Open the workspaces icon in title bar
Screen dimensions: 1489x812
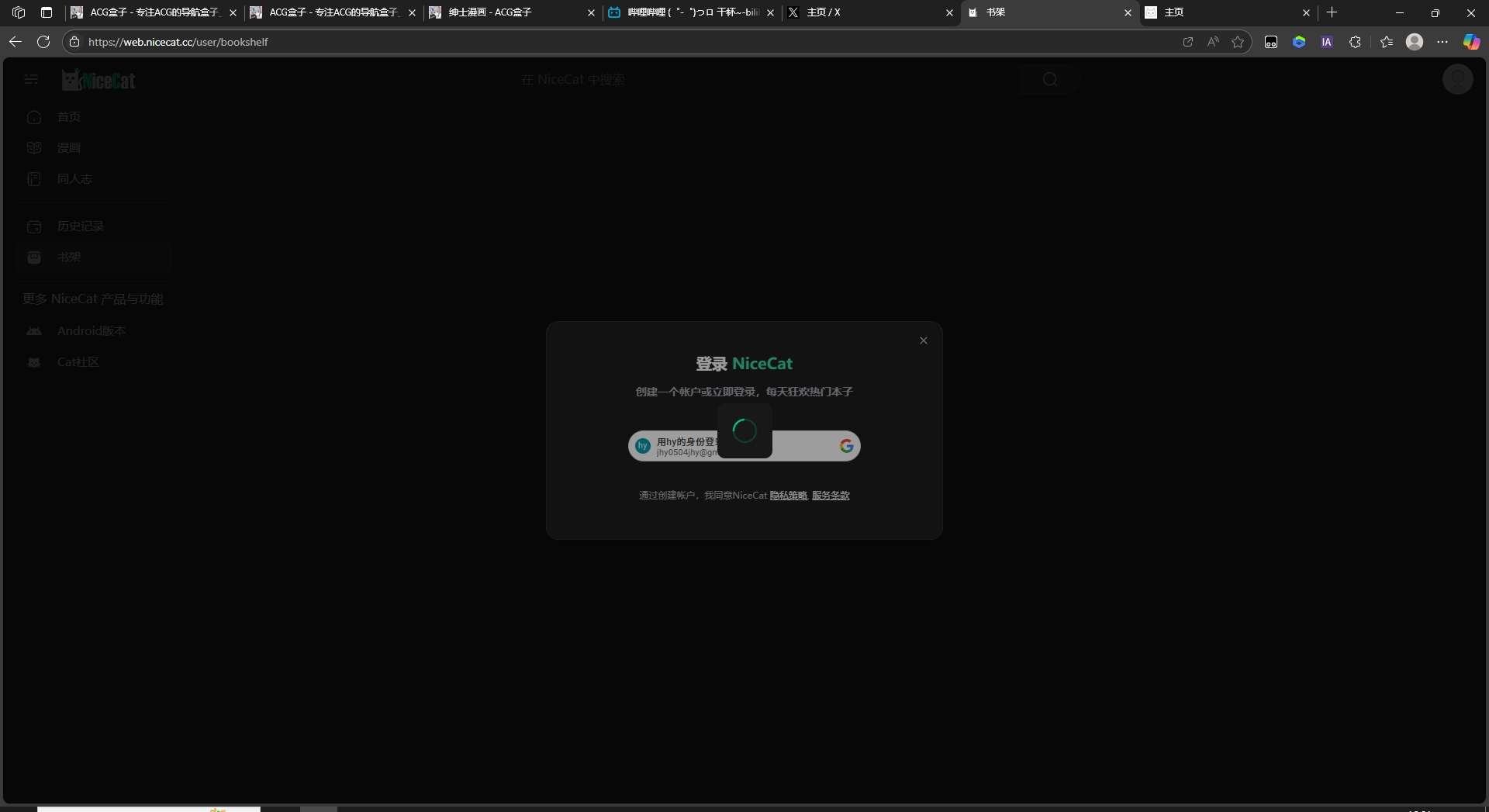click(19, 12)
